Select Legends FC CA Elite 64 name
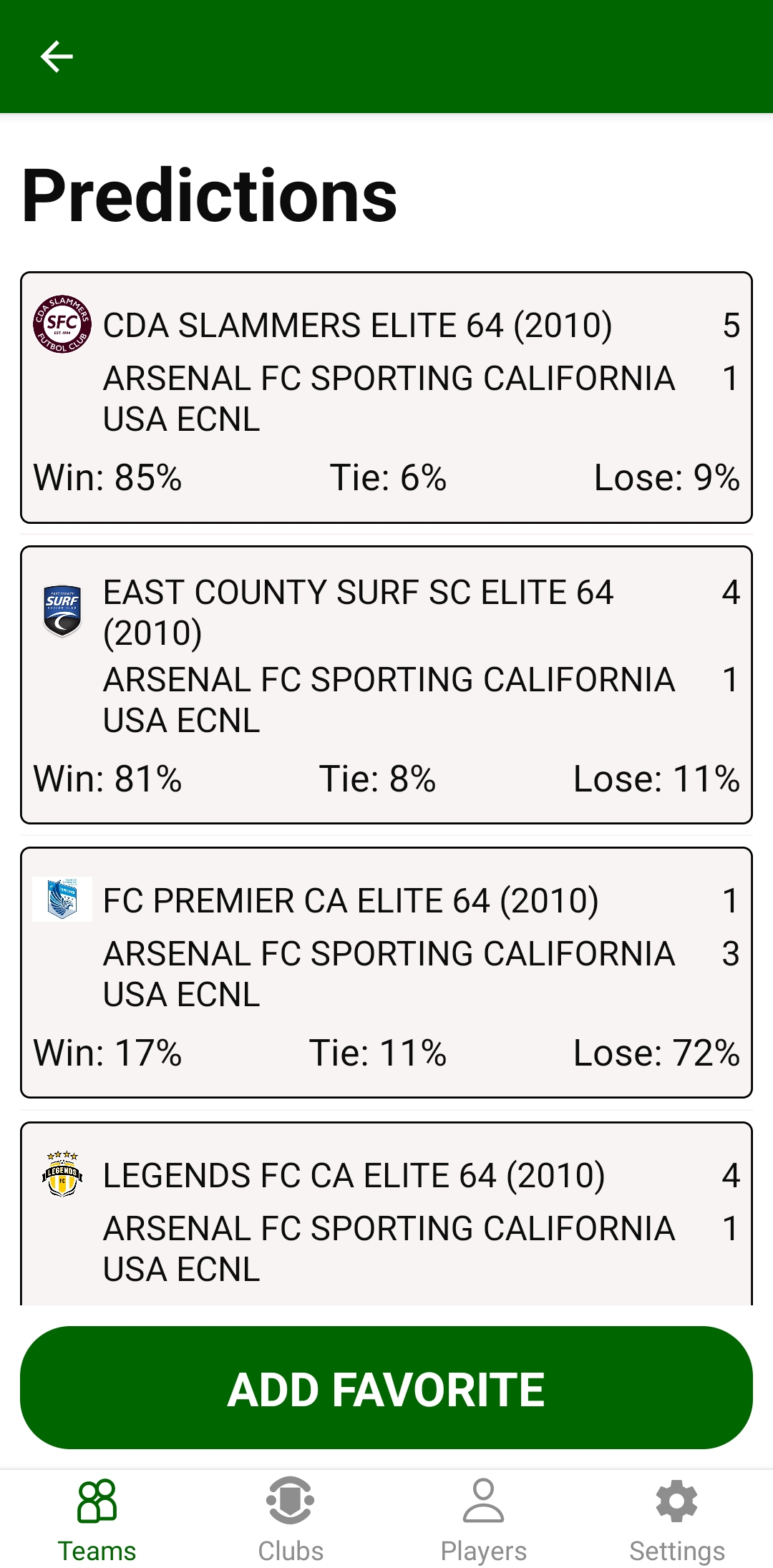The width and height of the screenshot is (773, 1568). click(354, 1176)
